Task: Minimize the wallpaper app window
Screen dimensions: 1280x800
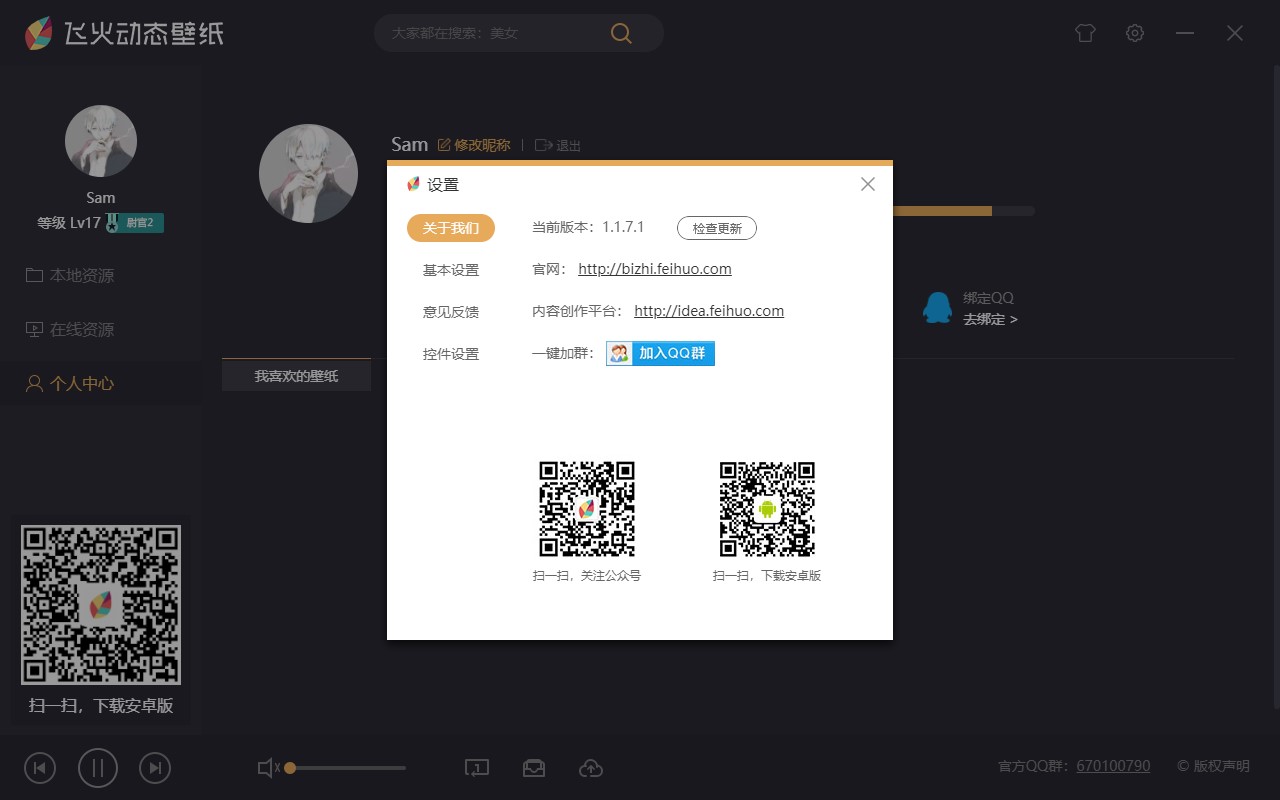Action: coord(1185,33)
